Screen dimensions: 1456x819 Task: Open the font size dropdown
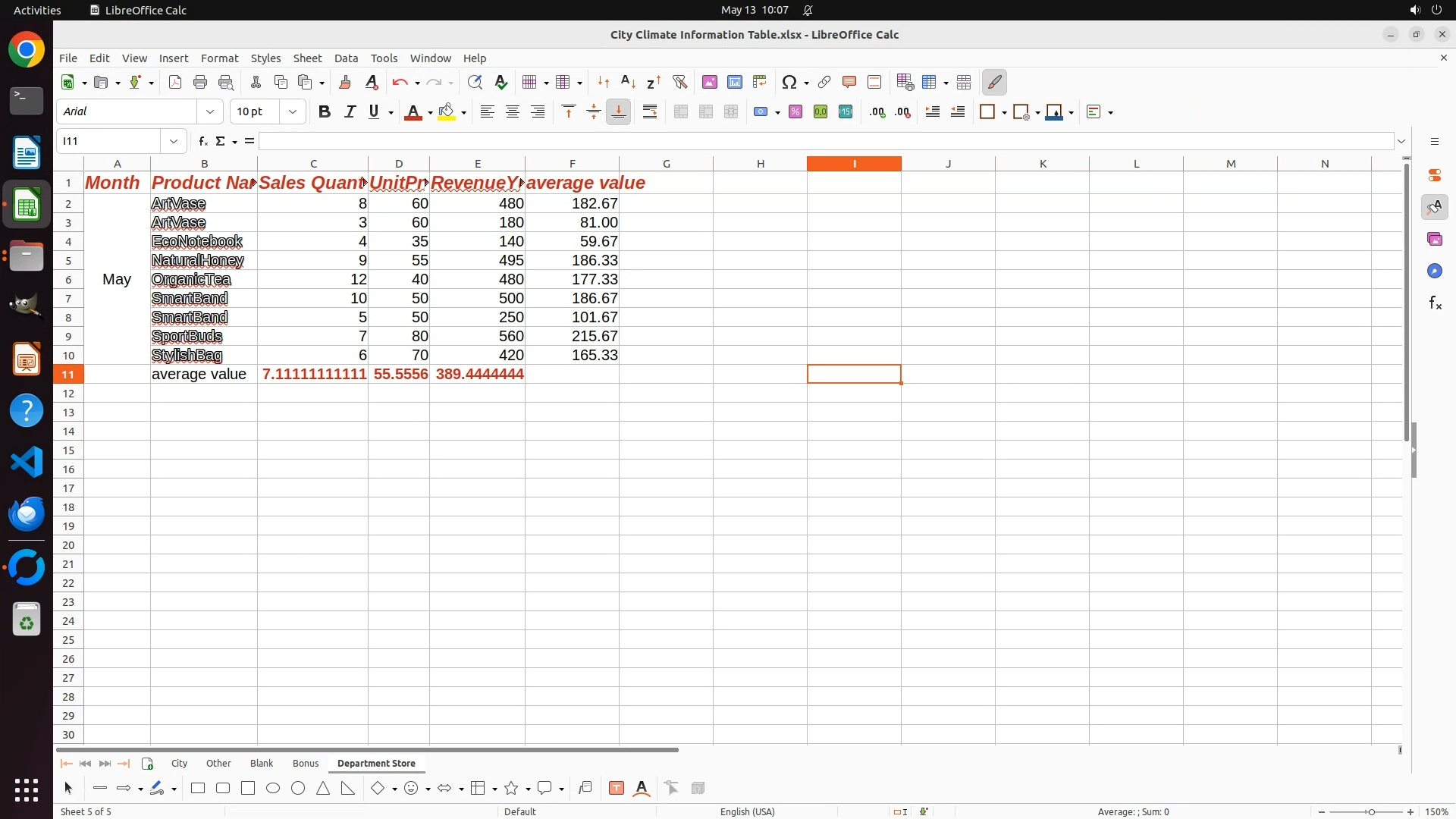pos(292,112)
